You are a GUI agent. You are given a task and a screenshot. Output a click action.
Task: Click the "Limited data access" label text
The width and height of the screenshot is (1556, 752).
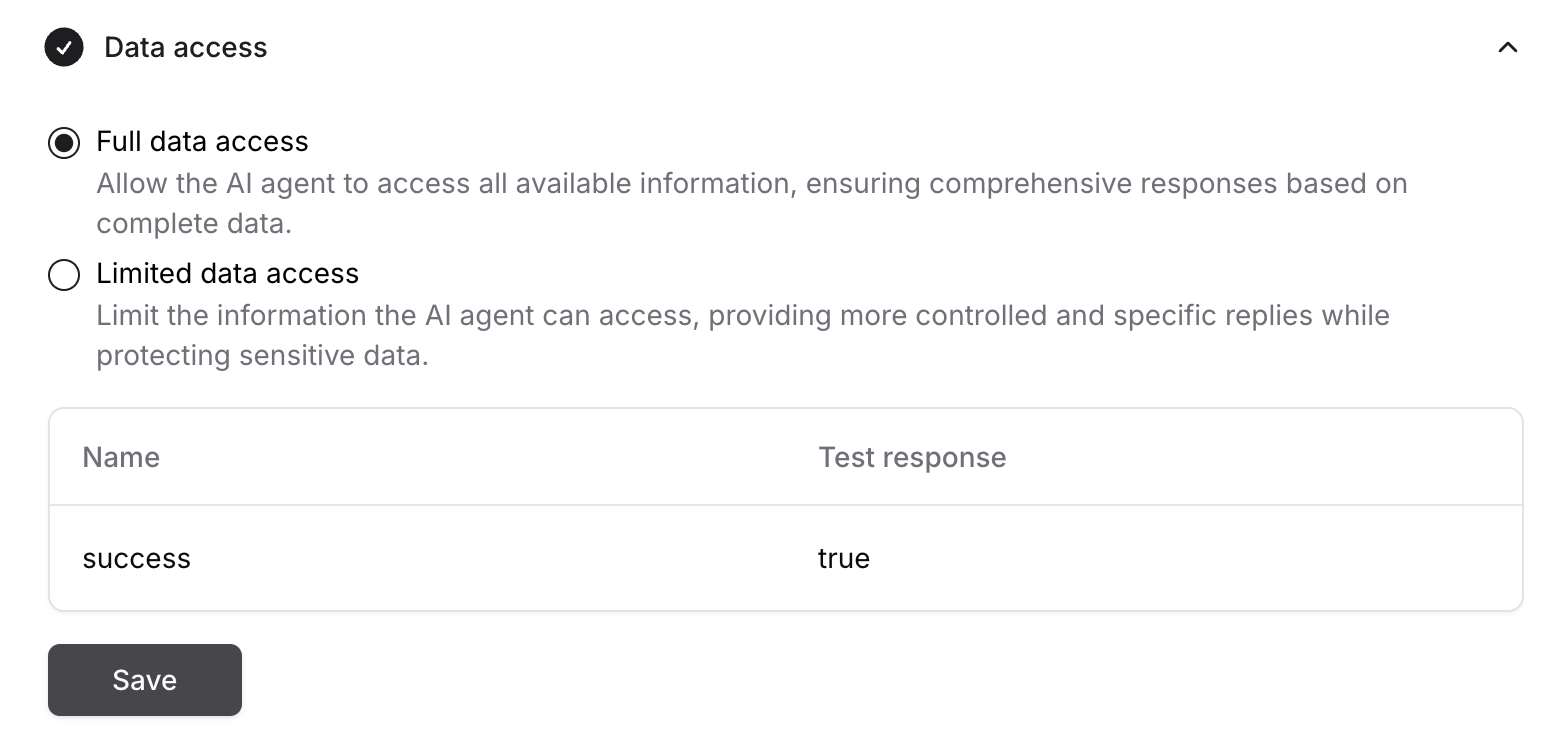pos(227,274)
